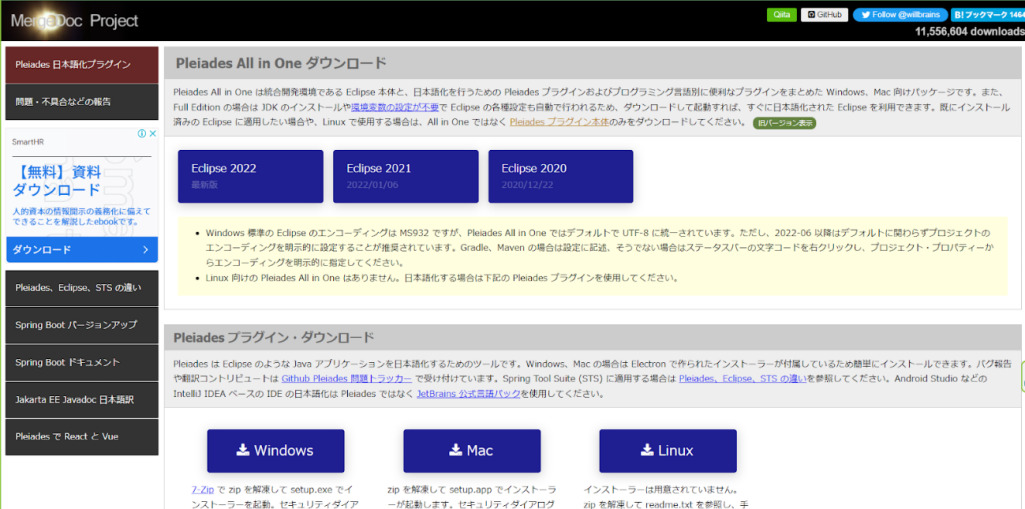Click the ad ダウンロード button
This screenshot has height=509, width=1025.
(82, 250)
